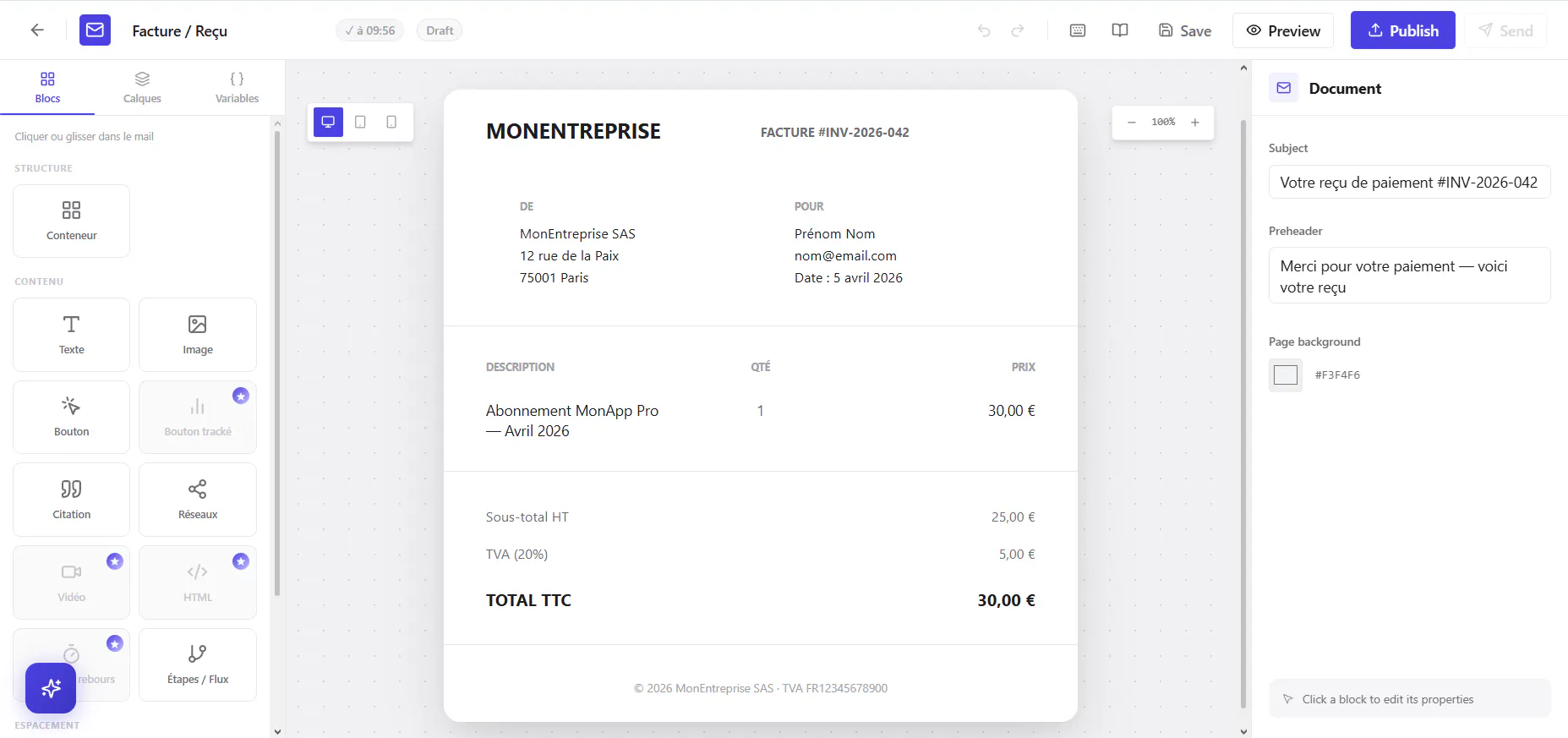The height and width of the screenshot is (738, 1568).
Task: Click the Subject input field
Action: (1410, 182)
